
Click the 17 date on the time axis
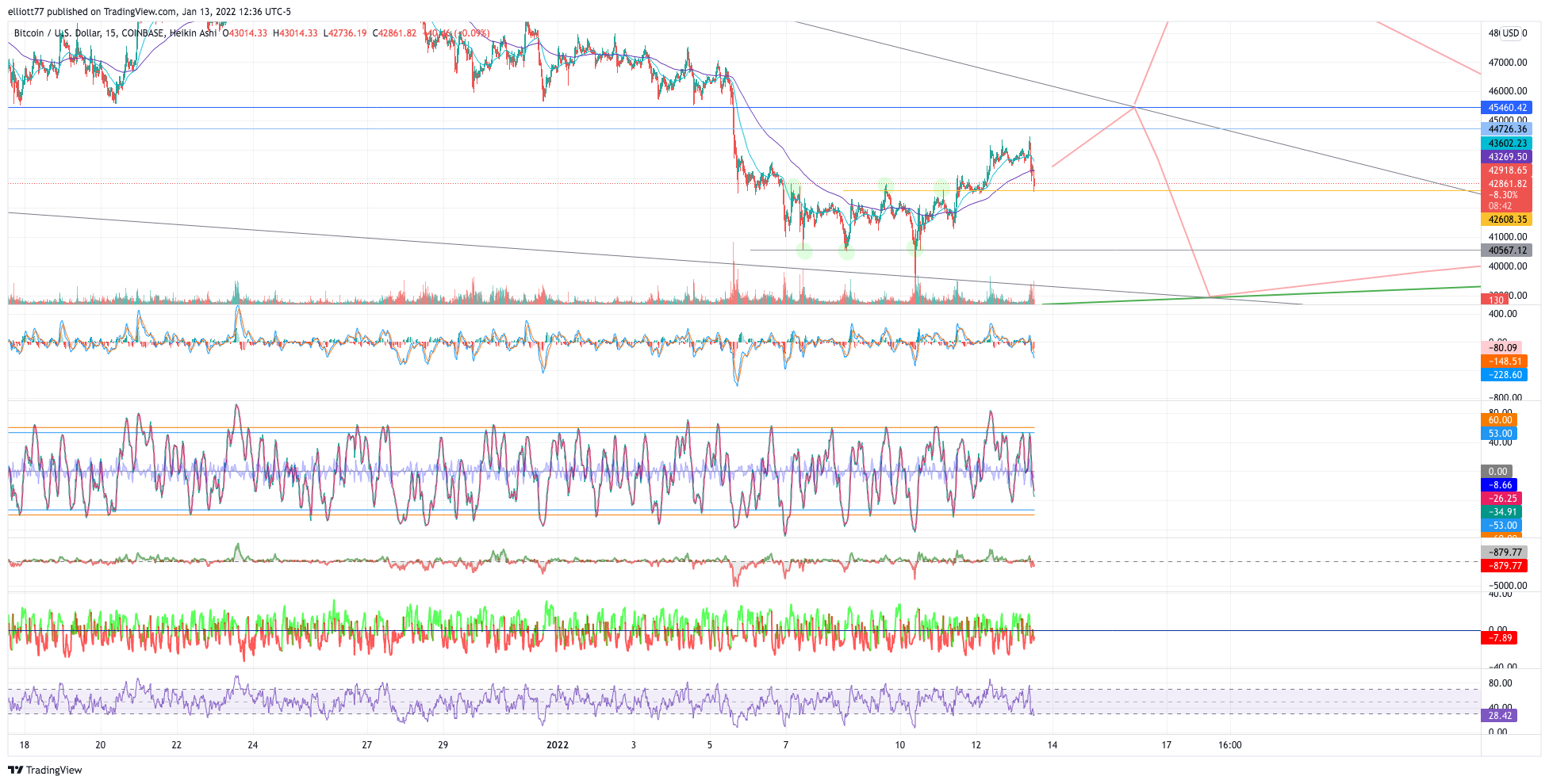1167,745
